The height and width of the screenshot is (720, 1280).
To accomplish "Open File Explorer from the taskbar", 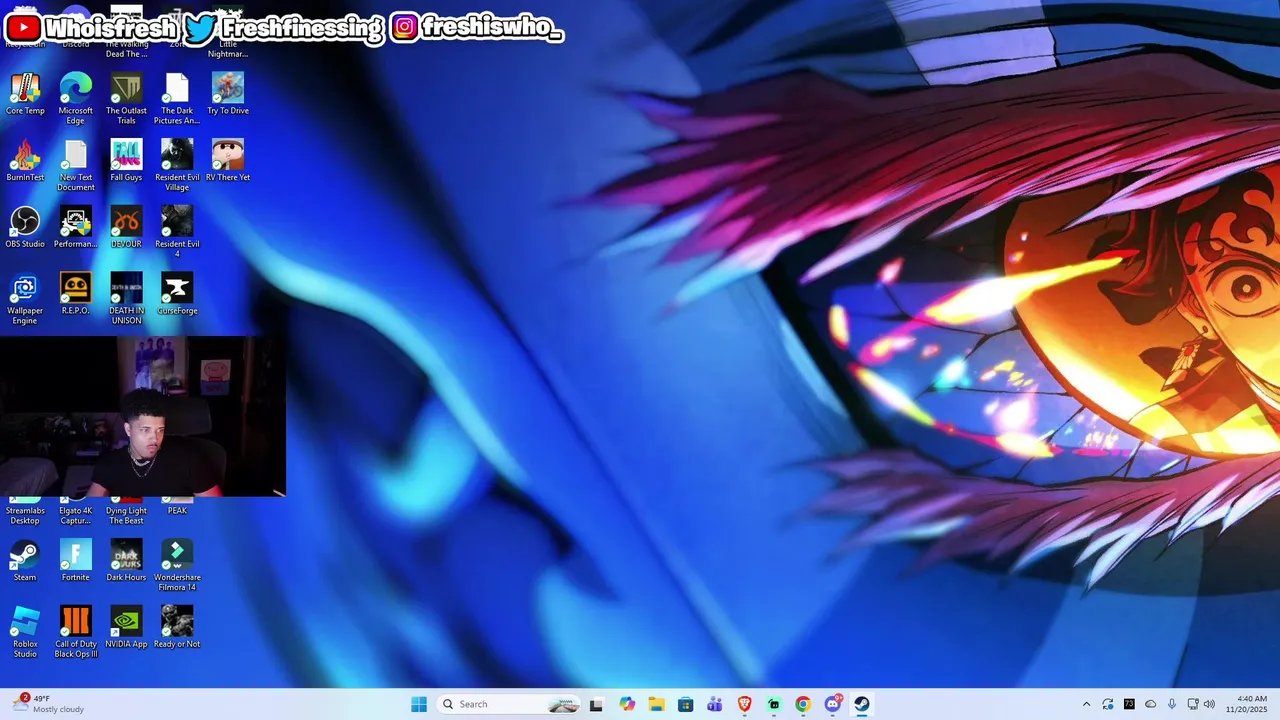I will (656, 704).
